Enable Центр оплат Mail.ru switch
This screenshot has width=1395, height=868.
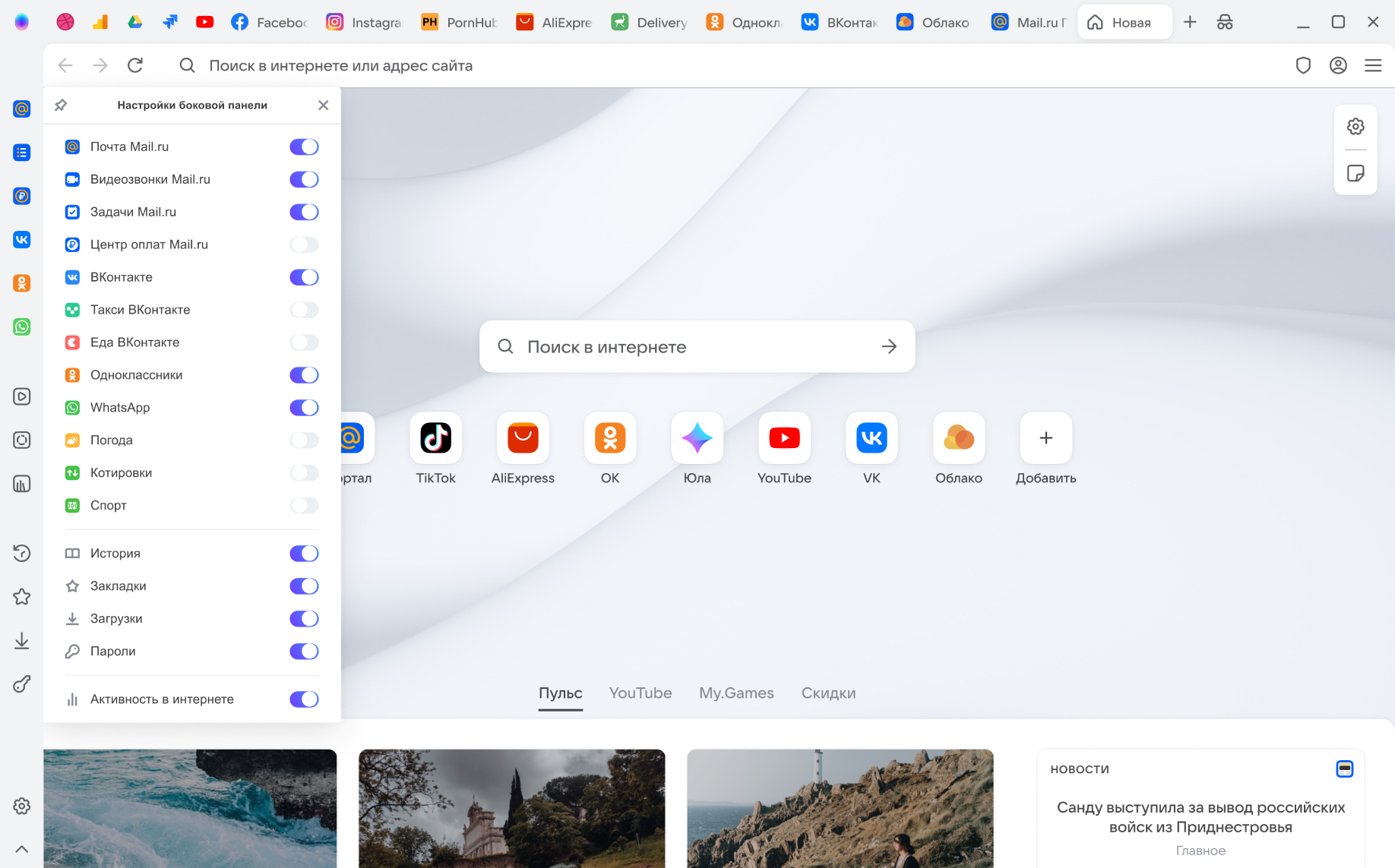[x=304, y=245]
